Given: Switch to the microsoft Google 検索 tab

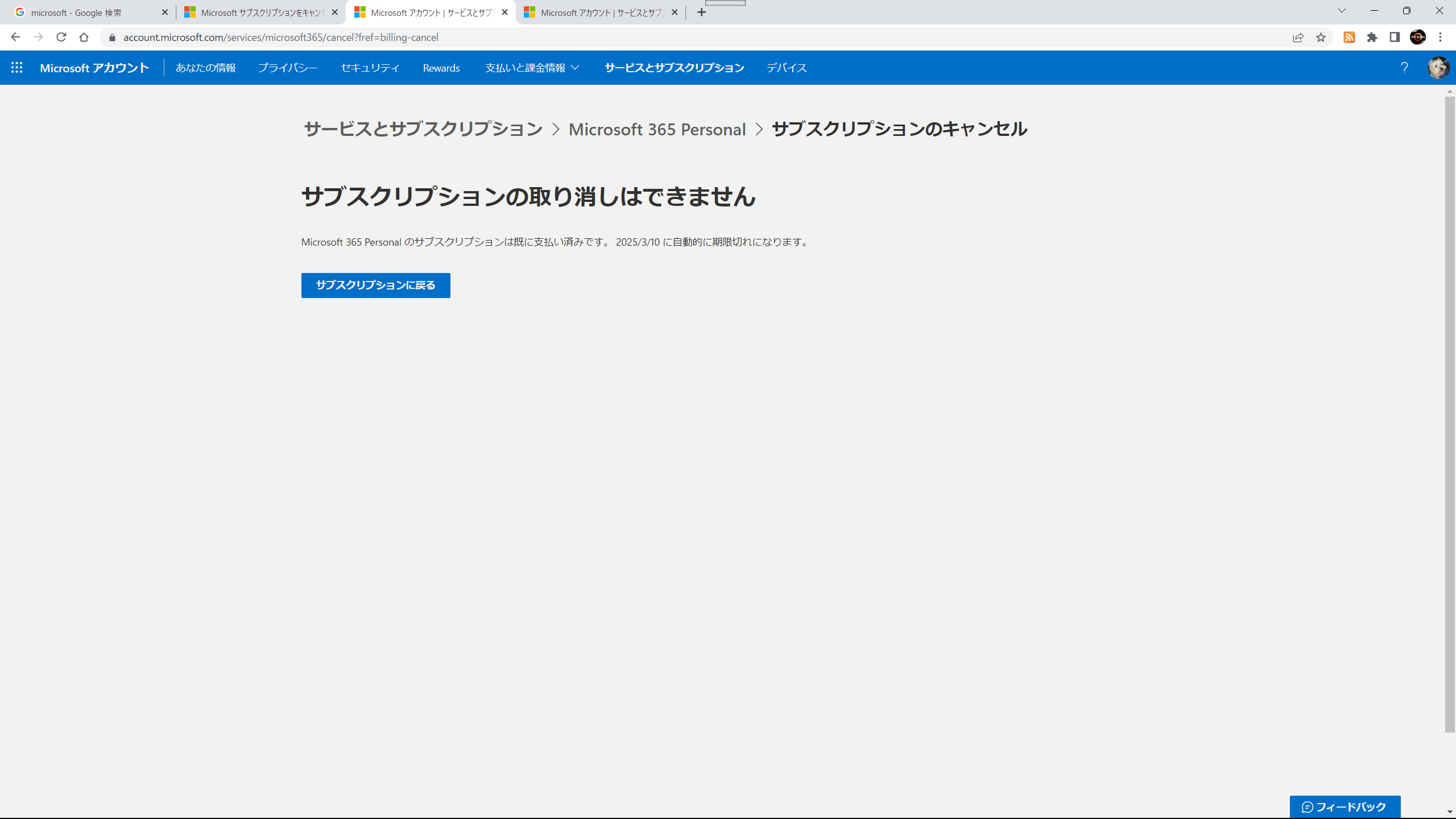Looking at the screenshot, I should pos(91,13).
